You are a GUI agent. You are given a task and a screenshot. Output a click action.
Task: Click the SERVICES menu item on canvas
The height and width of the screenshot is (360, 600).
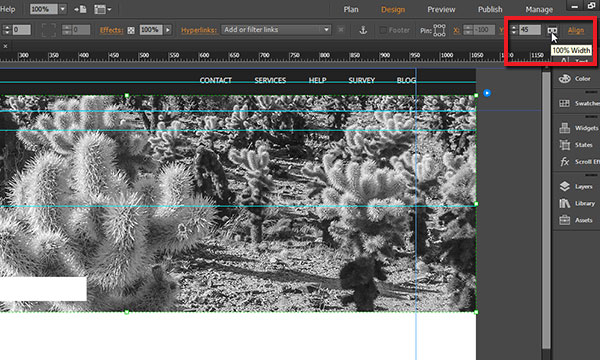click(270, 80)
